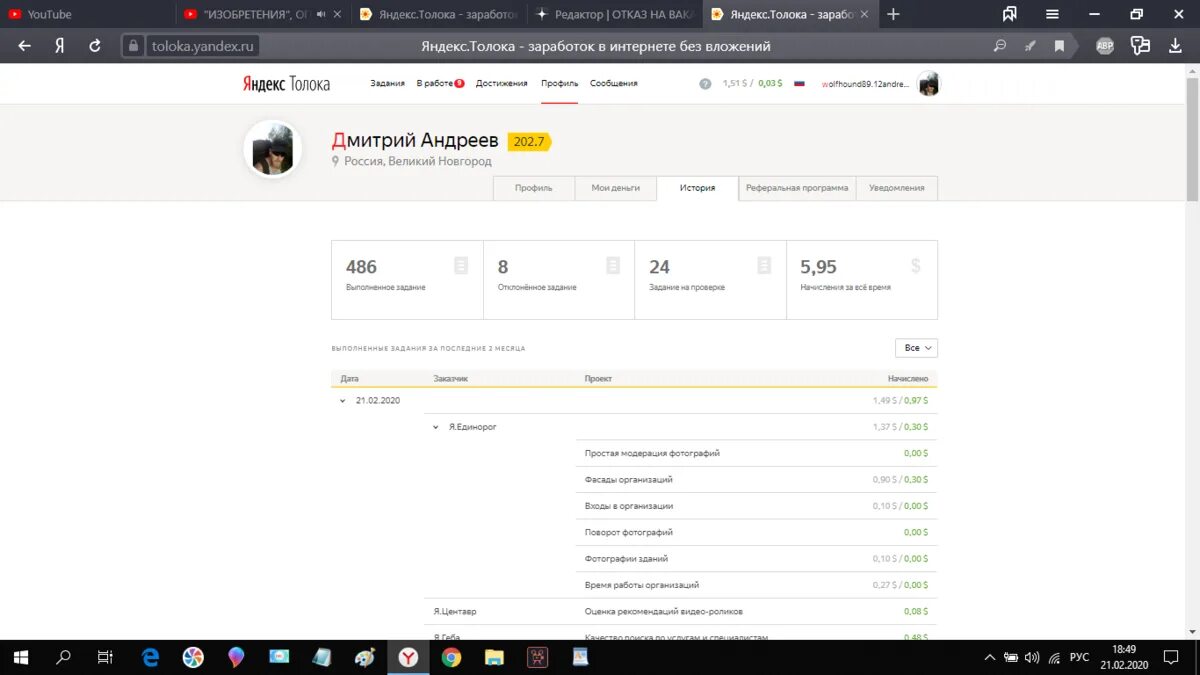Open Task View on the taskbar
Viewport: 1200px width, 675px height.
(105, 657)
